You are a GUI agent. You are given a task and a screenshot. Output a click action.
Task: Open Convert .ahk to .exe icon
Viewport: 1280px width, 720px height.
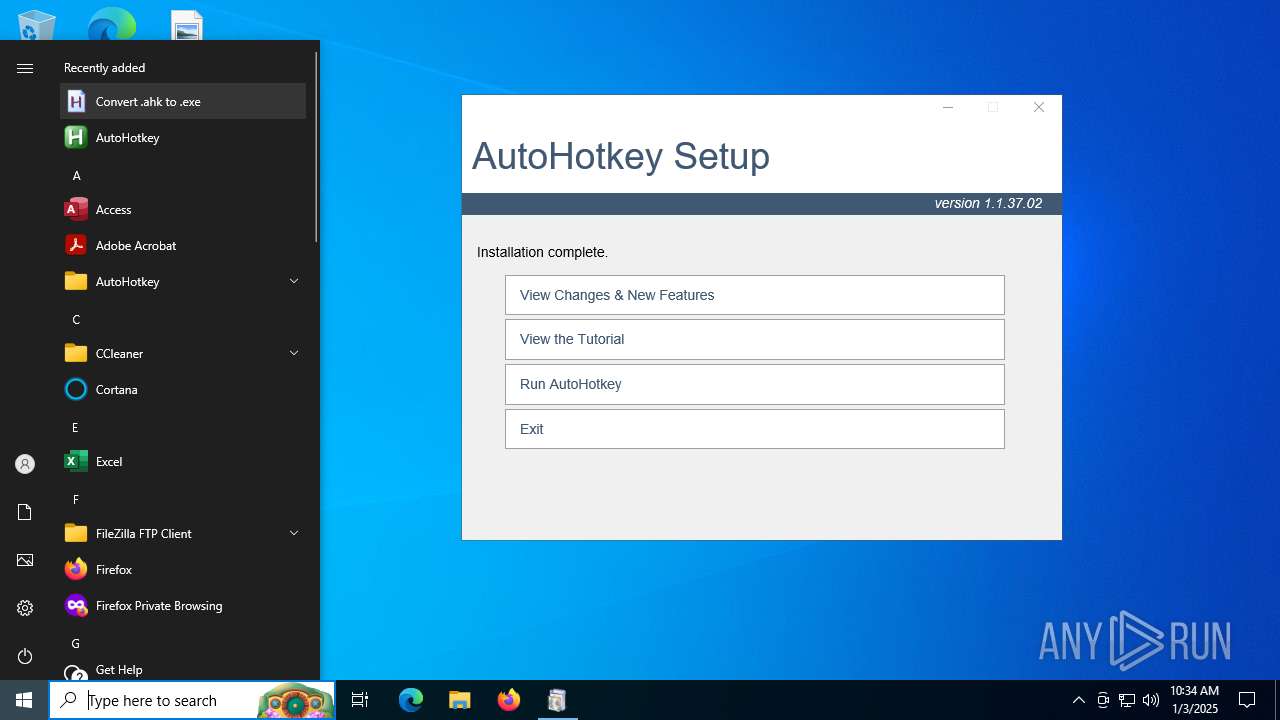(x=76, y=101)
